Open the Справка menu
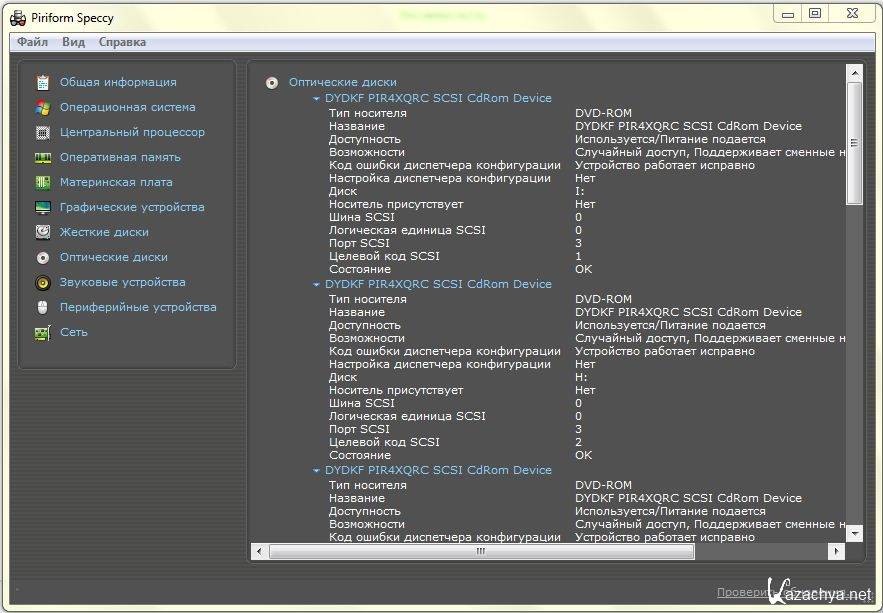 coord(122,42)
